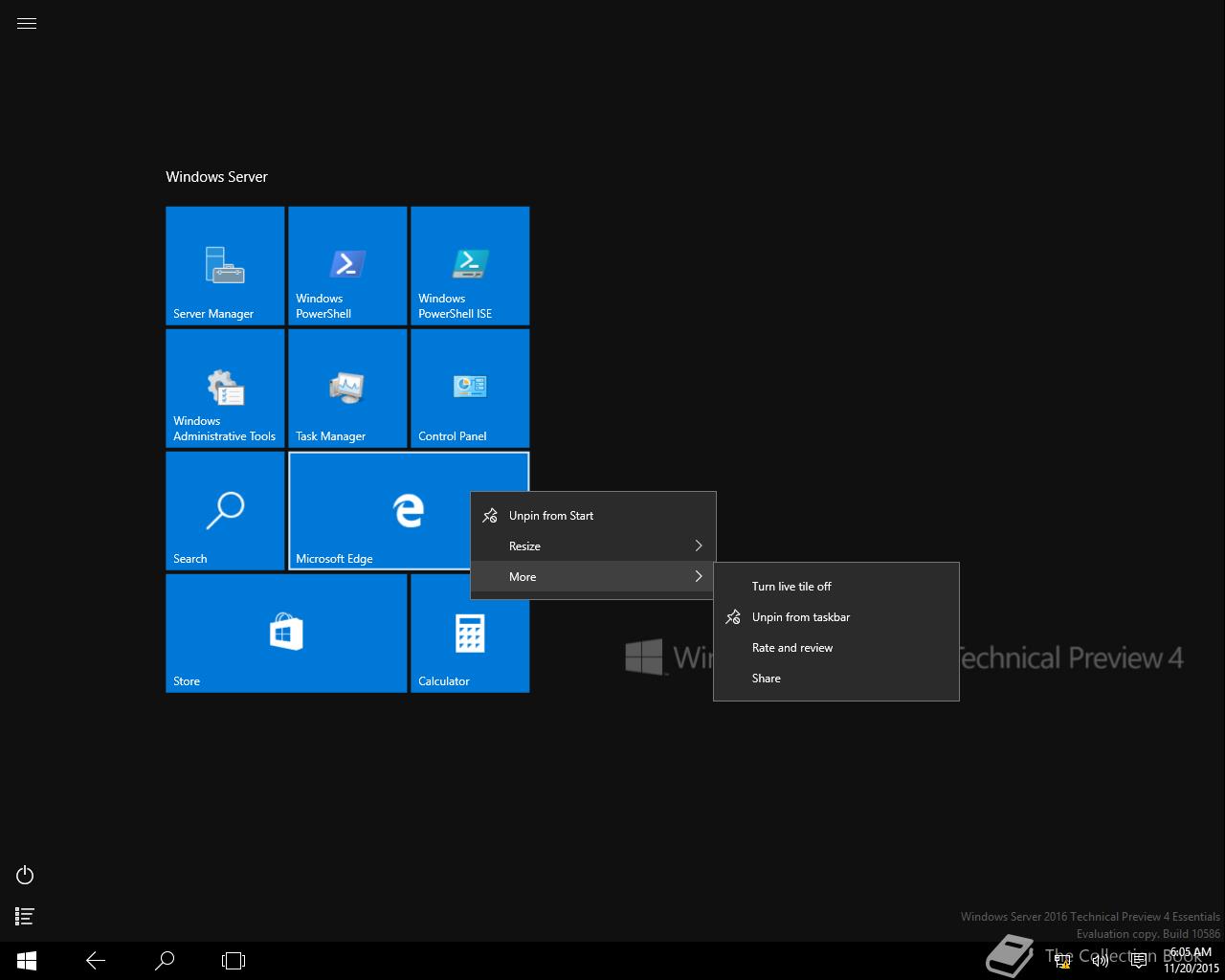Select Share from the submenu
This screenshot has width=1225, height=980.
pos(836,679)
